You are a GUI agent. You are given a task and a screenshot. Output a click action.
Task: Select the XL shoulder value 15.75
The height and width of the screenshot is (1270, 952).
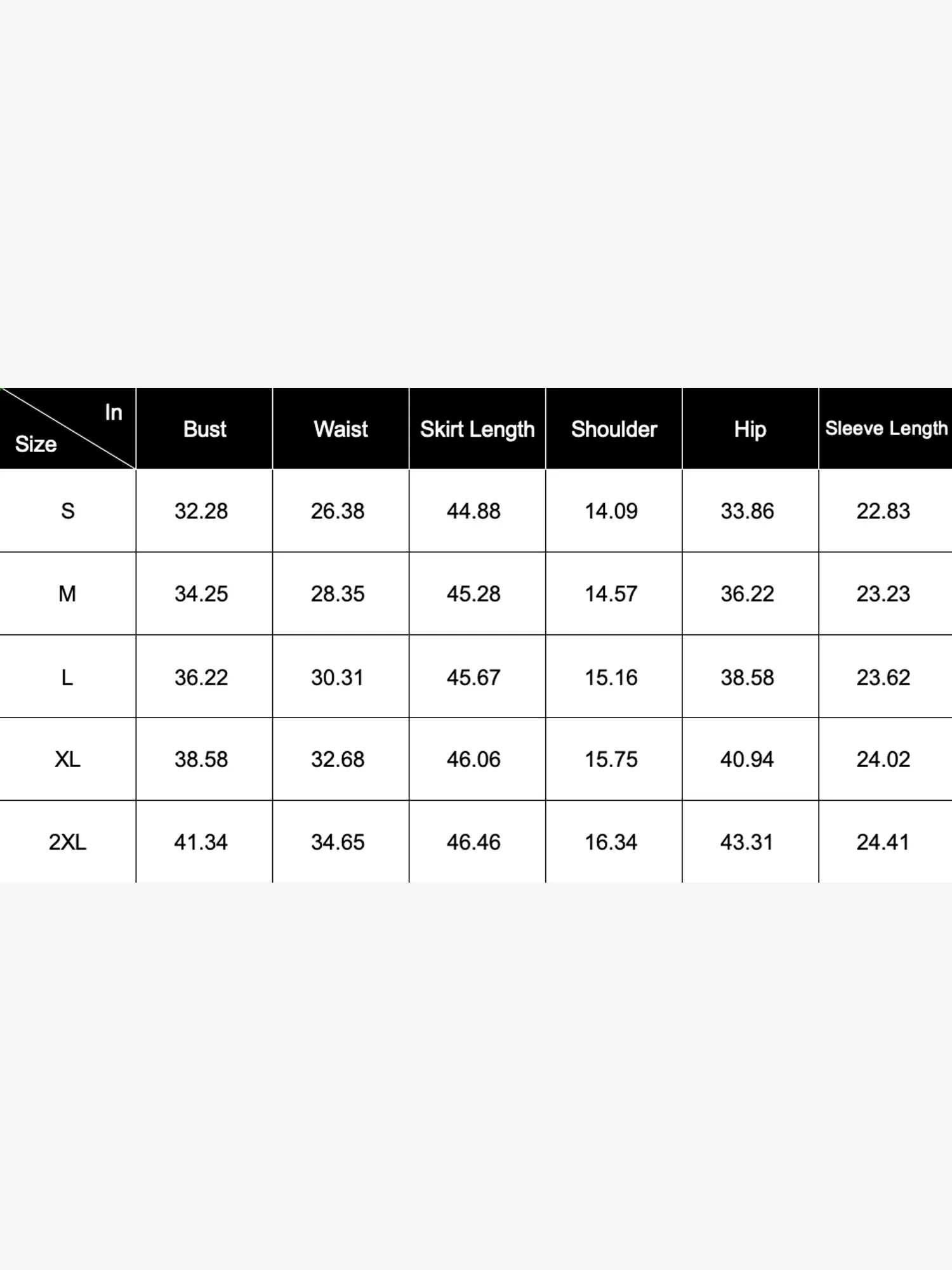(x=611, y=759)
